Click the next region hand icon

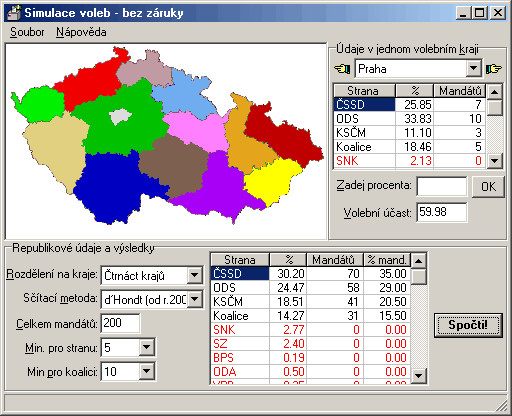click(x=493, y=69)
